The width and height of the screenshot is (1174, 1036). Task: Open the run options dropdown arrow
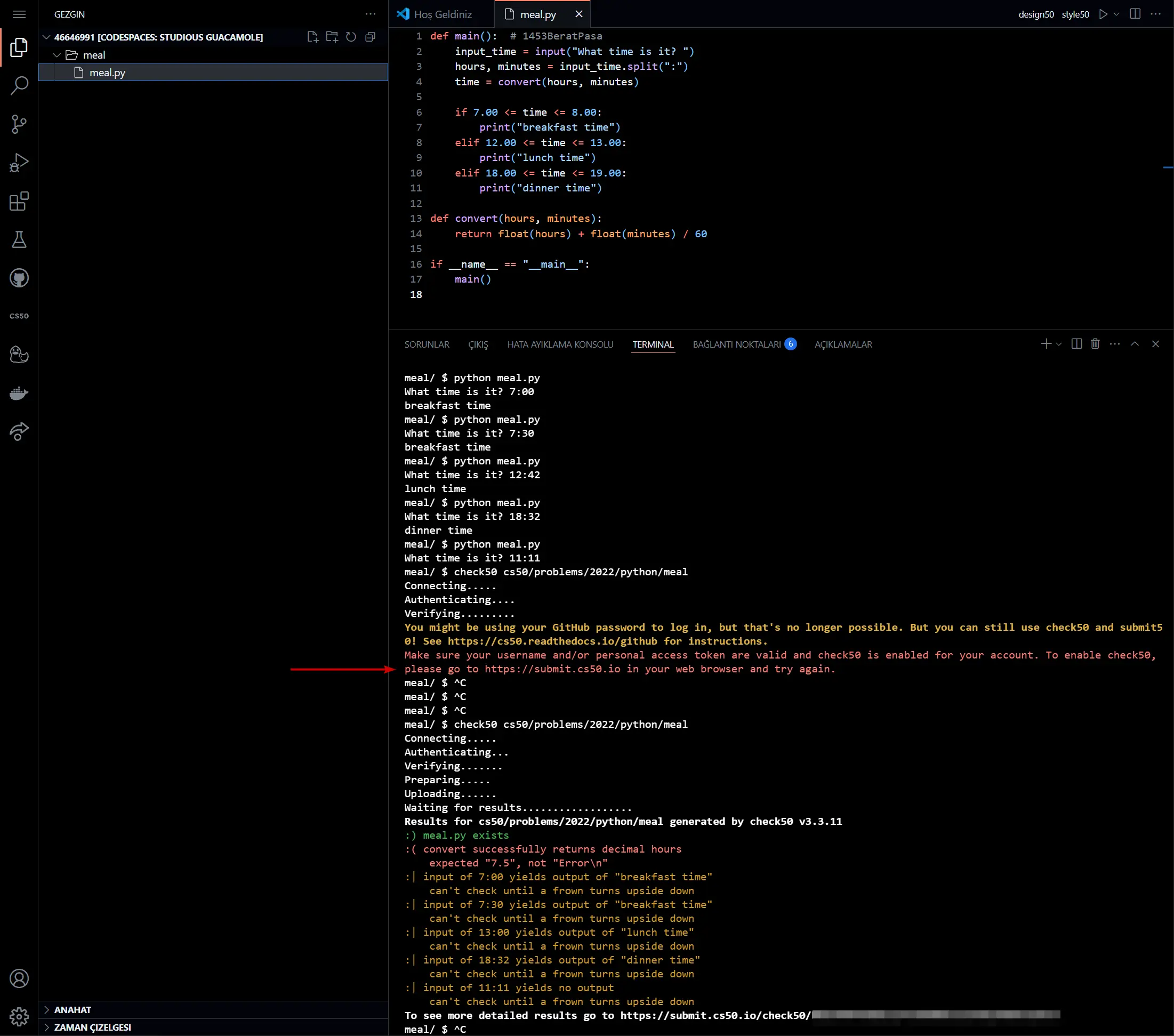[x=1116, y=14]
